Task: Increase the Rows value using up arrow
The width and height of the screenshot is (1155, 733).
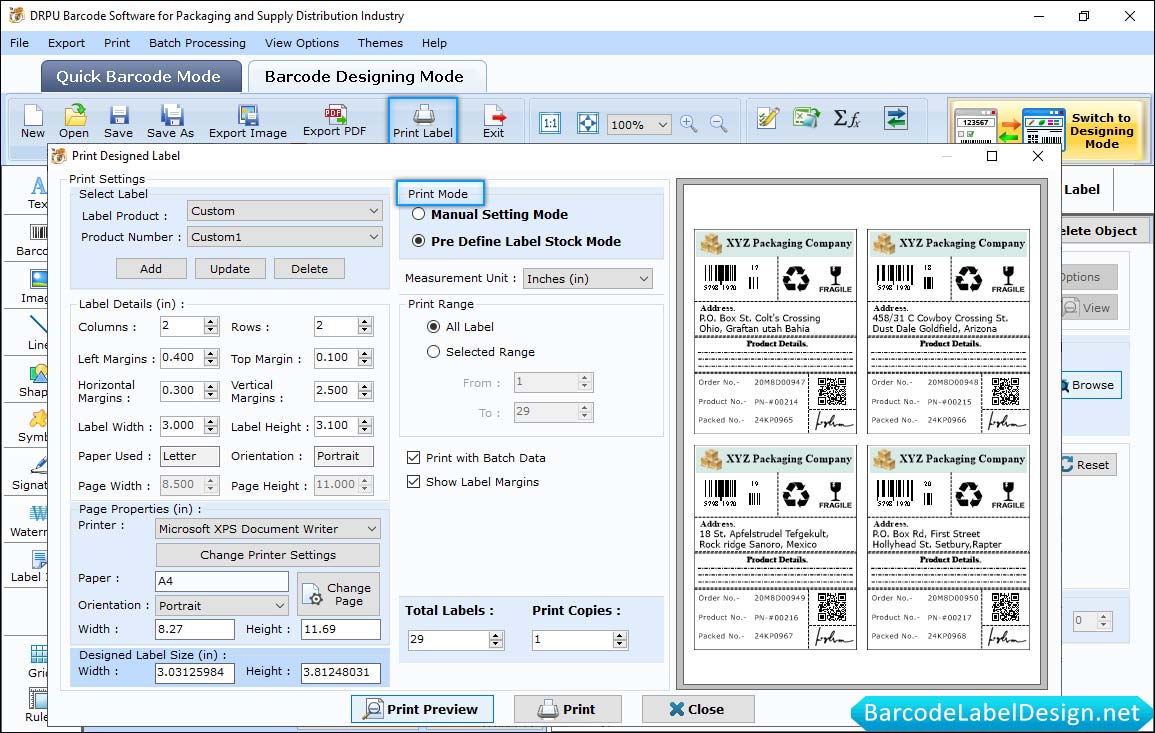Action: pos(365,322)
